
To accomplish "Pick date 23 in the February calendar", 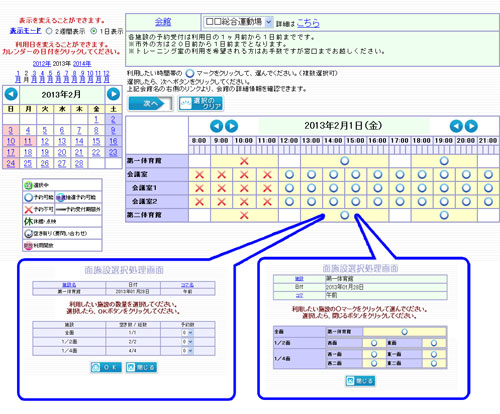I will [113, 152].
